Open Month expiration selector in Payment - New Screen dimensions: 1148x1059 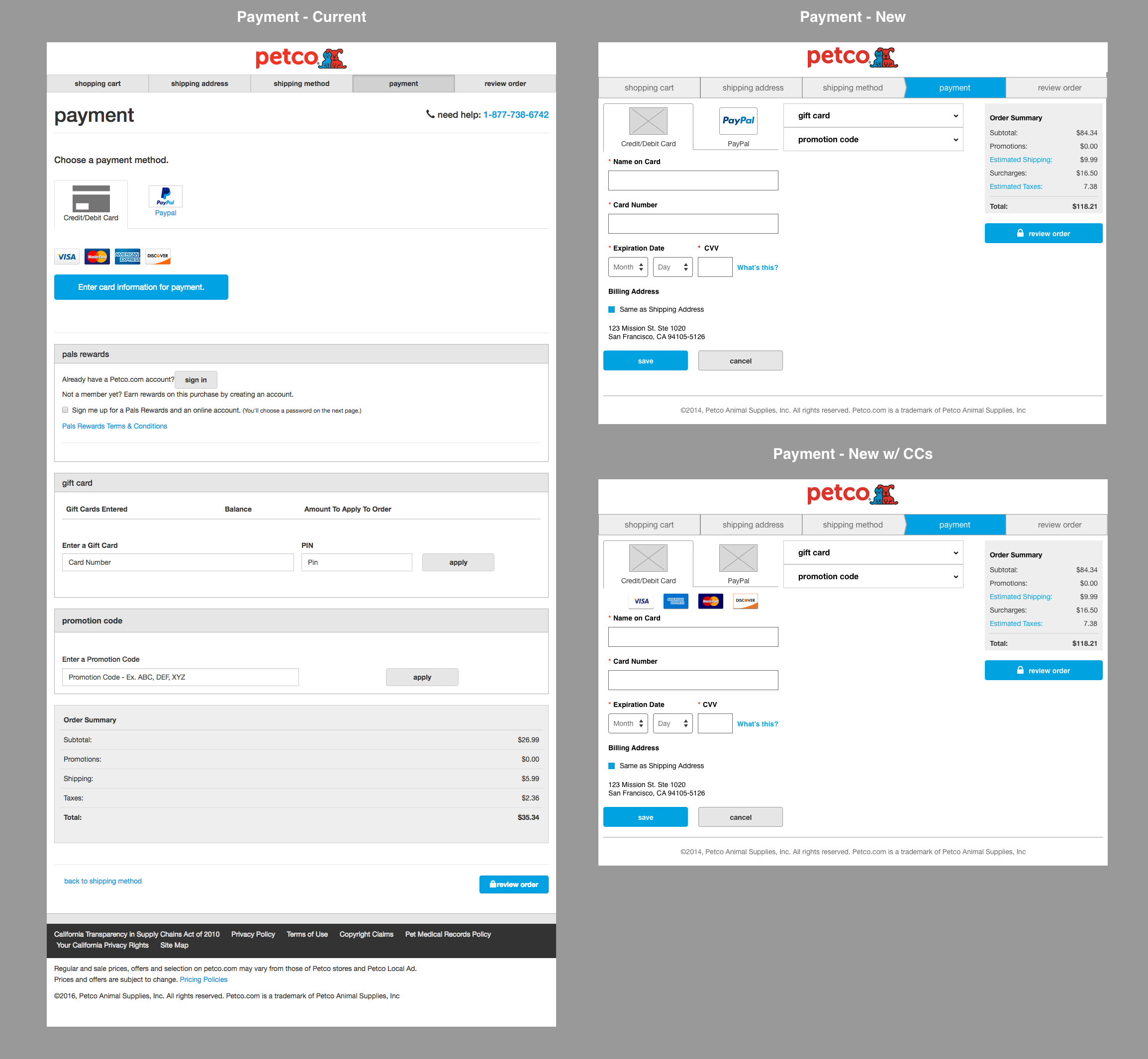[x=628, y=267]
